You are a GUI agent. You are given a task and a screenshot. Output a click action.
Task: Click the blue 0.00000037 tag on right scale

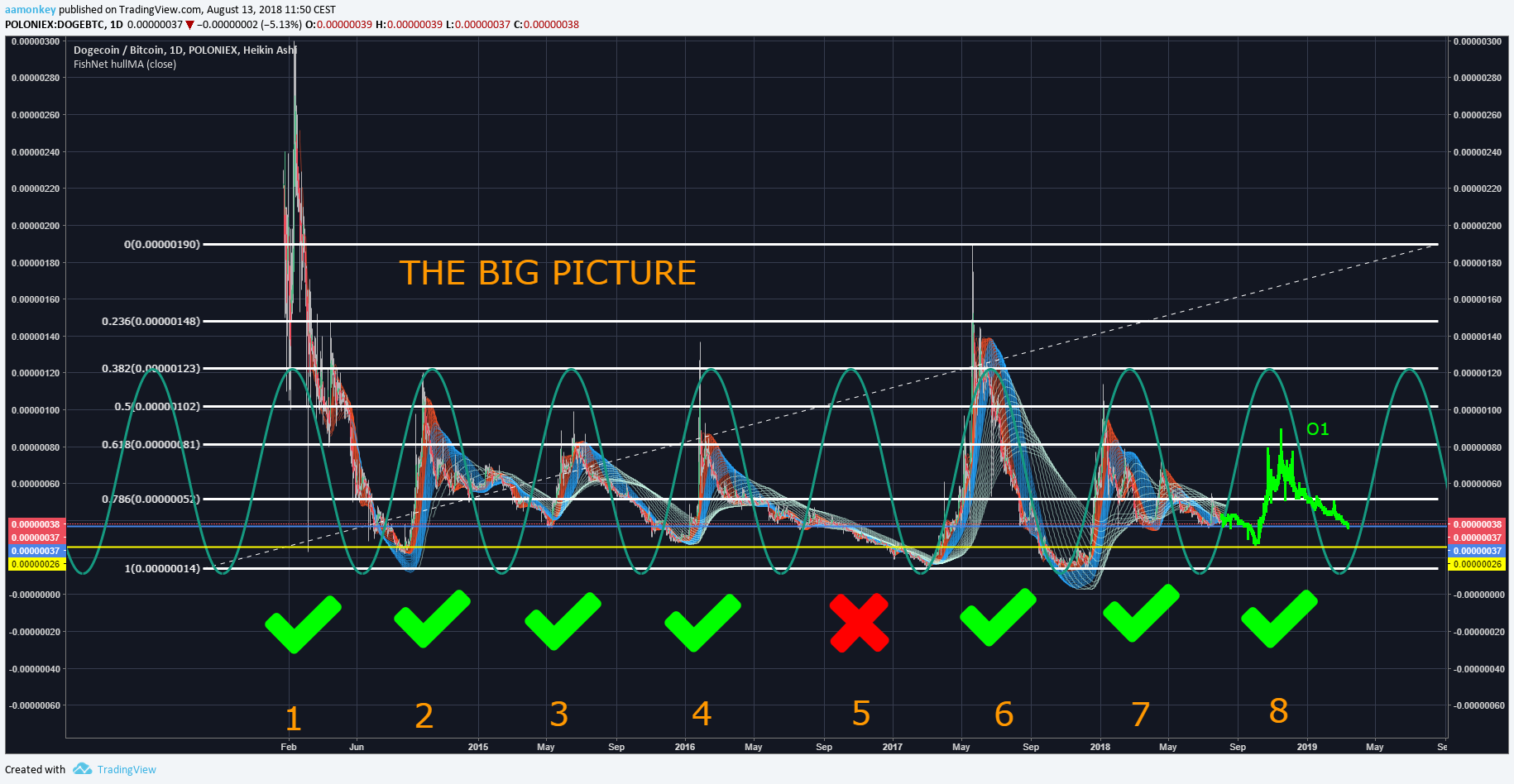1477,551
